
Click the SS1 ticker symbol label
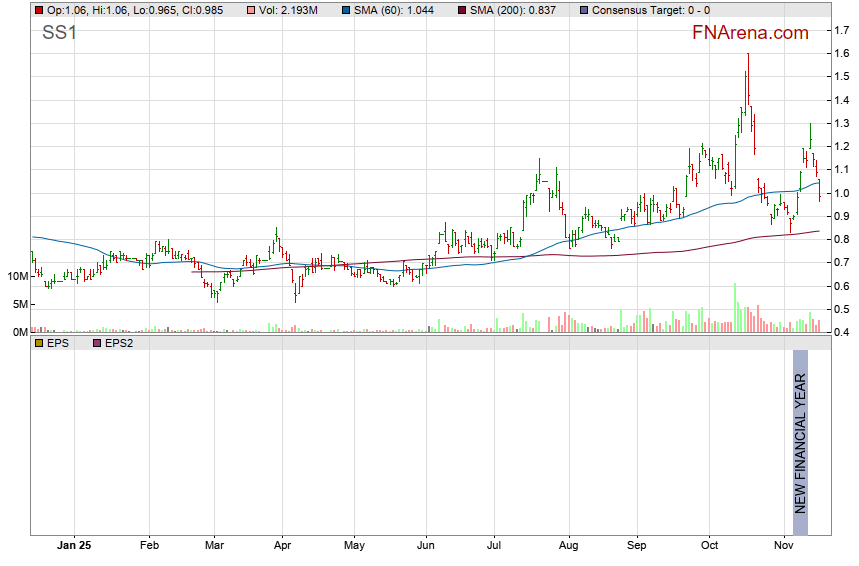pyautogui.click(x=58, y=34)
